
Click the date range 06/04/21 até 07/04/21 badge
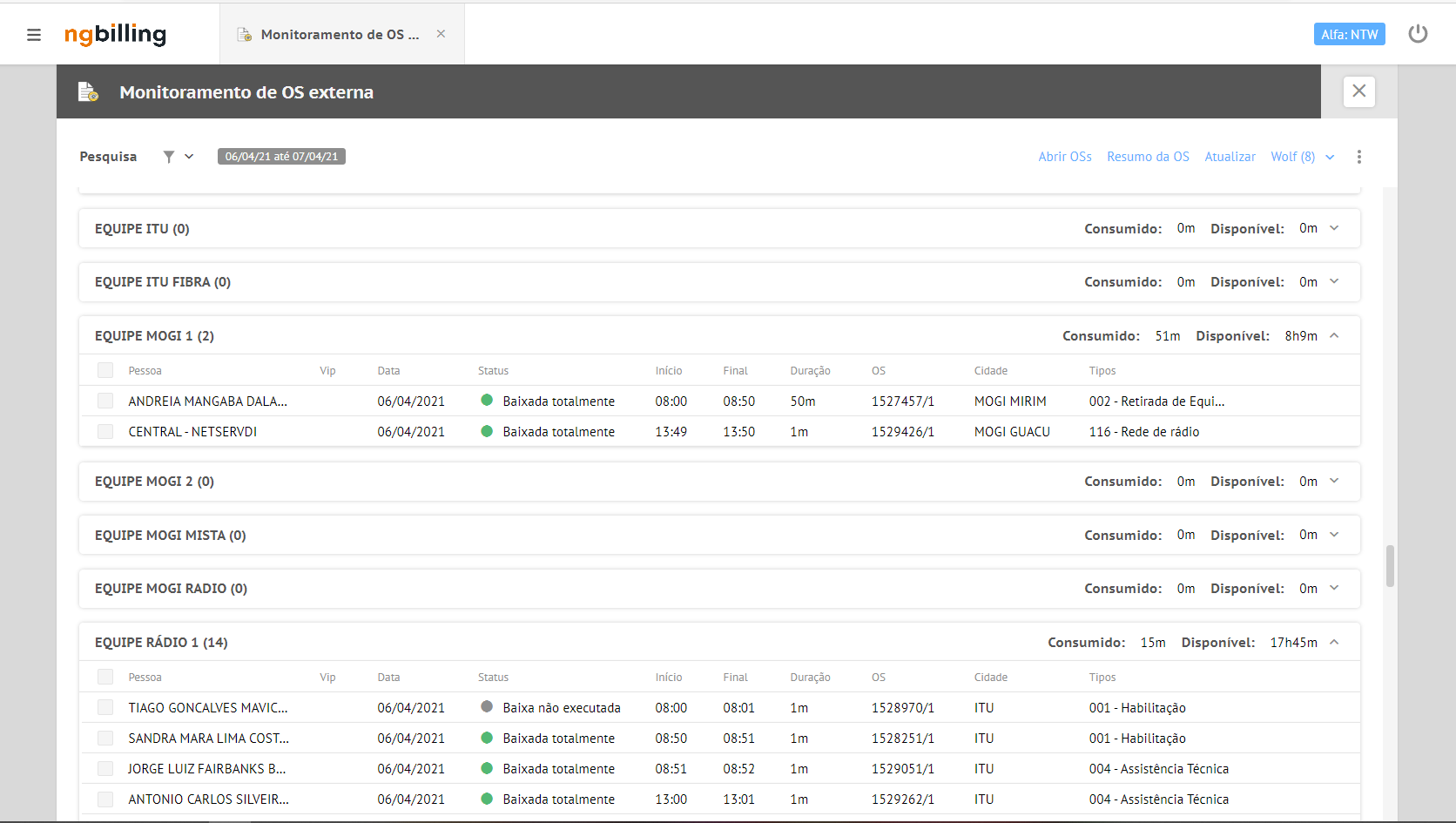click(x=281, y=157)
